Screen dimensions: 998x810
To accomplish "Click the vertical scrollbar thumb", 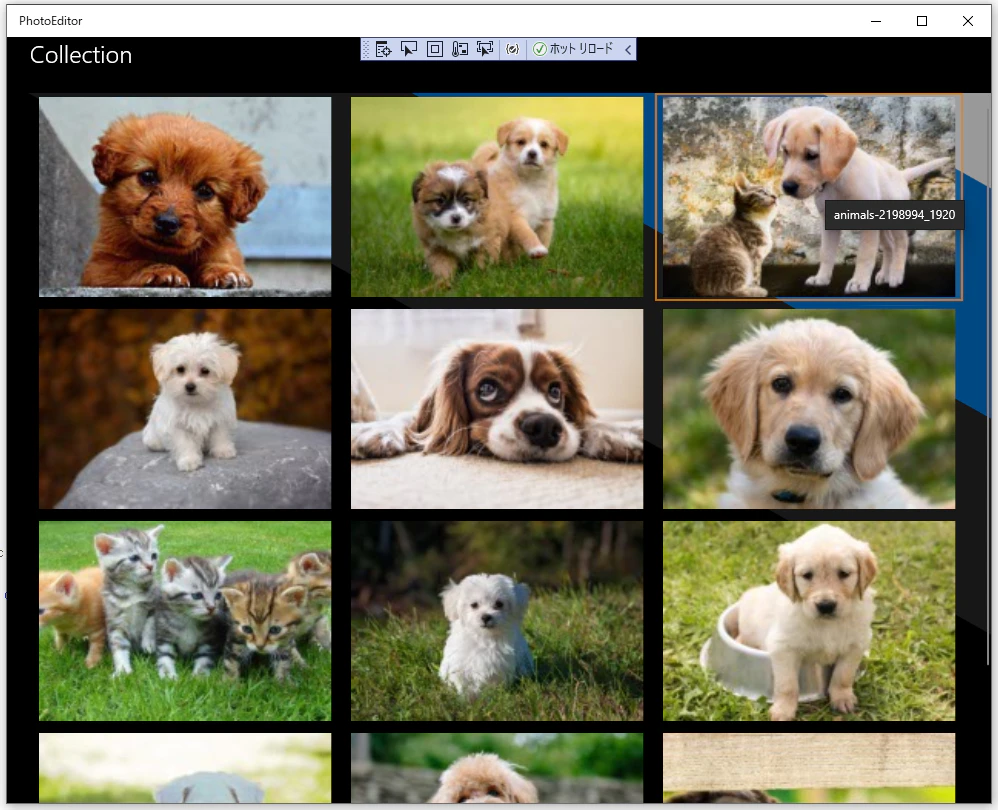I will [x=988, y=388].
